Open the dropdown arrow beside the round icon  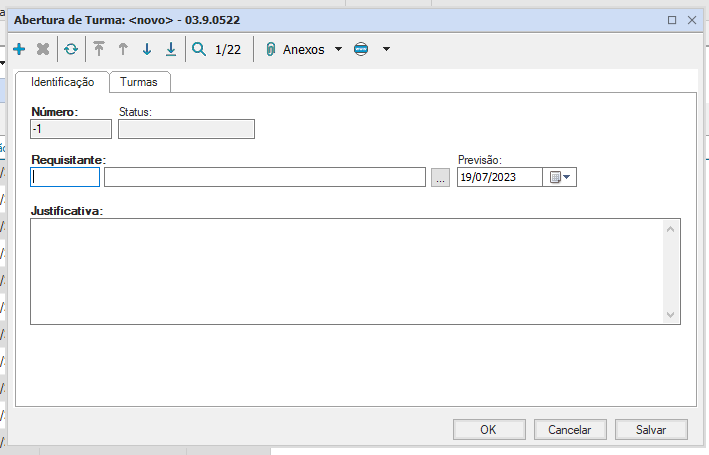[386, 49]
